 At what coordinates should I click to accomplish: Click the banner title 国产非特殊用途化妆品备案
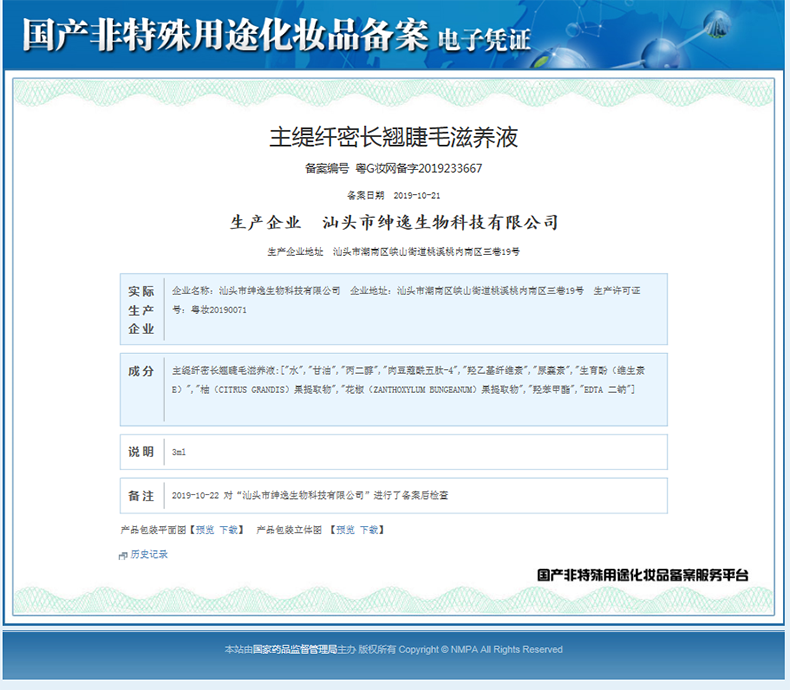225,35
